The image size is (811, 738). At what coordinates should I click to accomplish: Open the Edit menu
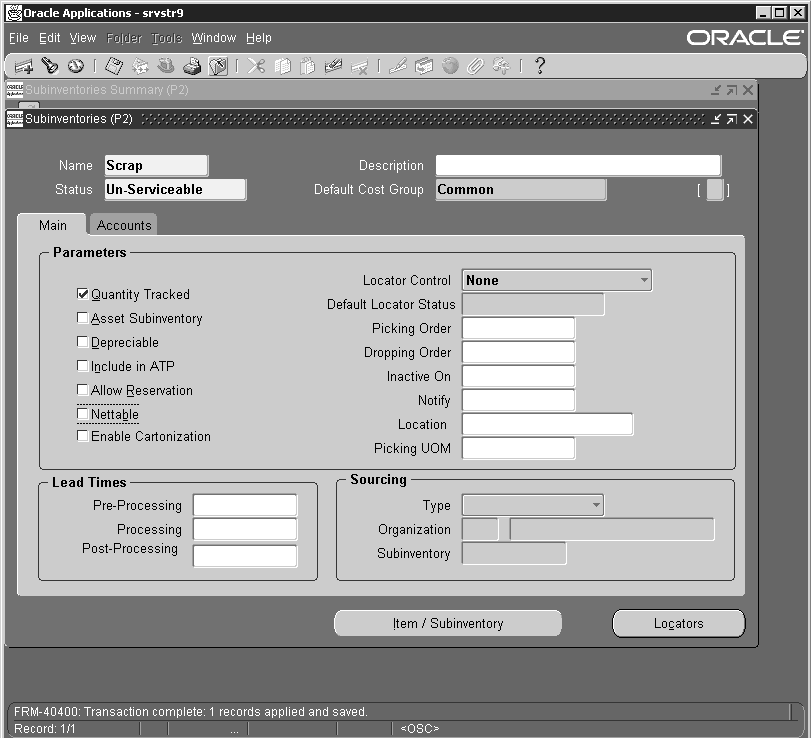pos(50,38)
